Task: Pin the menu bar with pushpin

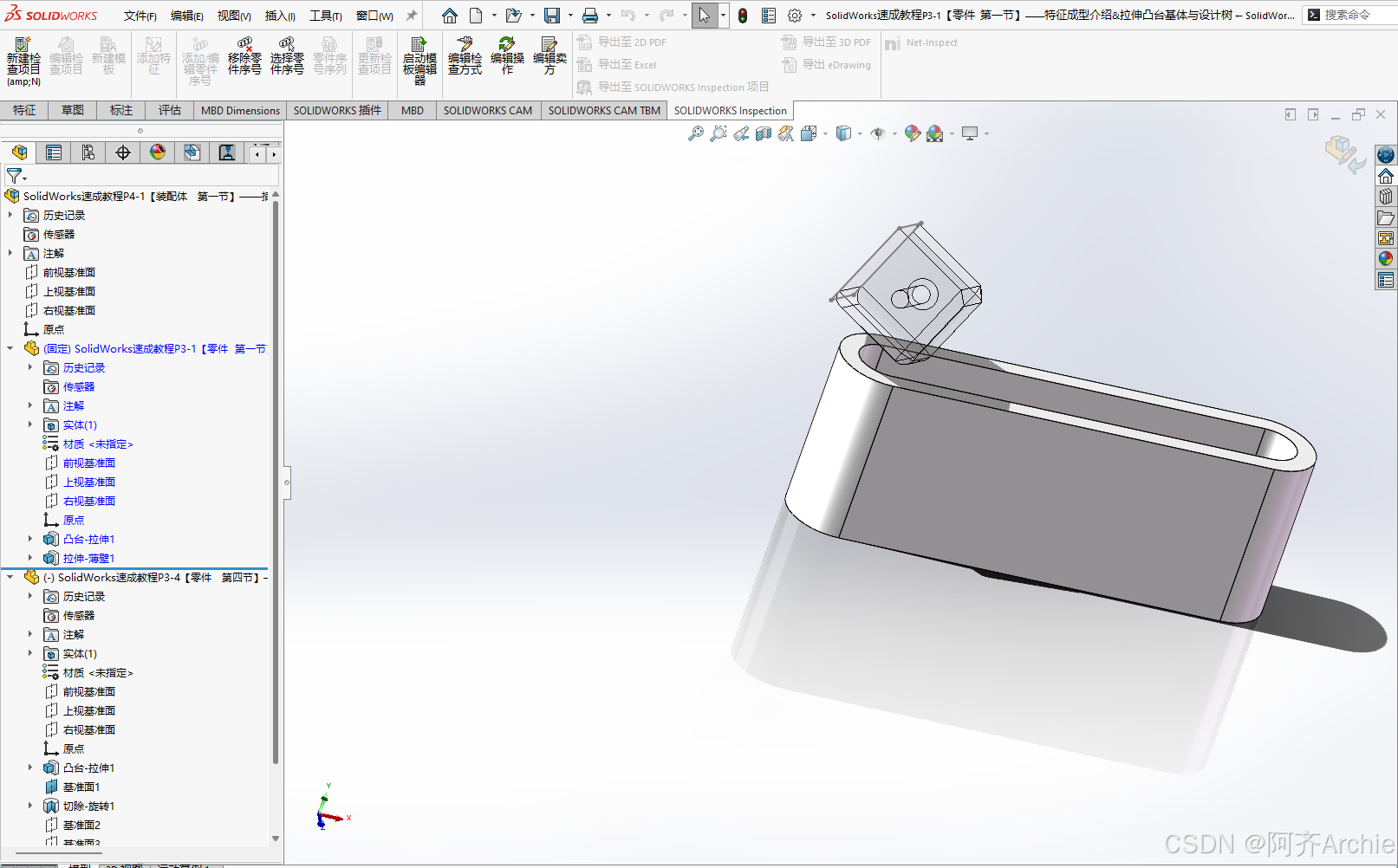Action: click(x=412, y=16)
